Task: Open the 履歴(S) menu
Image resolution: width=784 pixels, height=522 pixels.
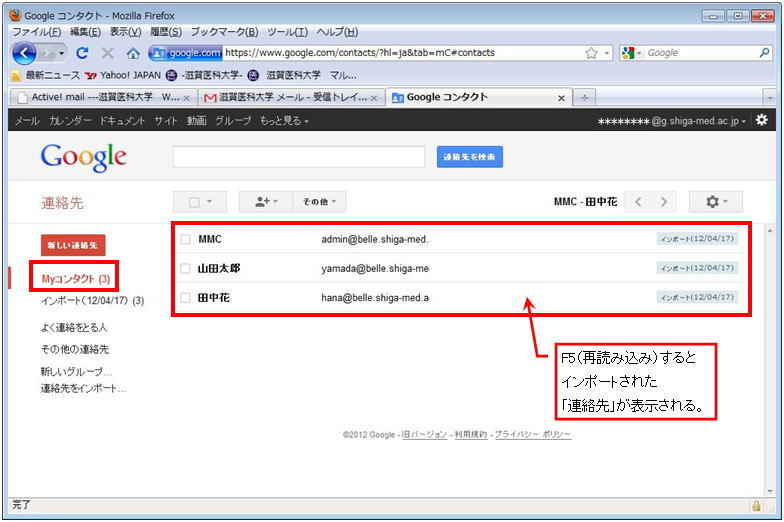Action: (166, 32)
